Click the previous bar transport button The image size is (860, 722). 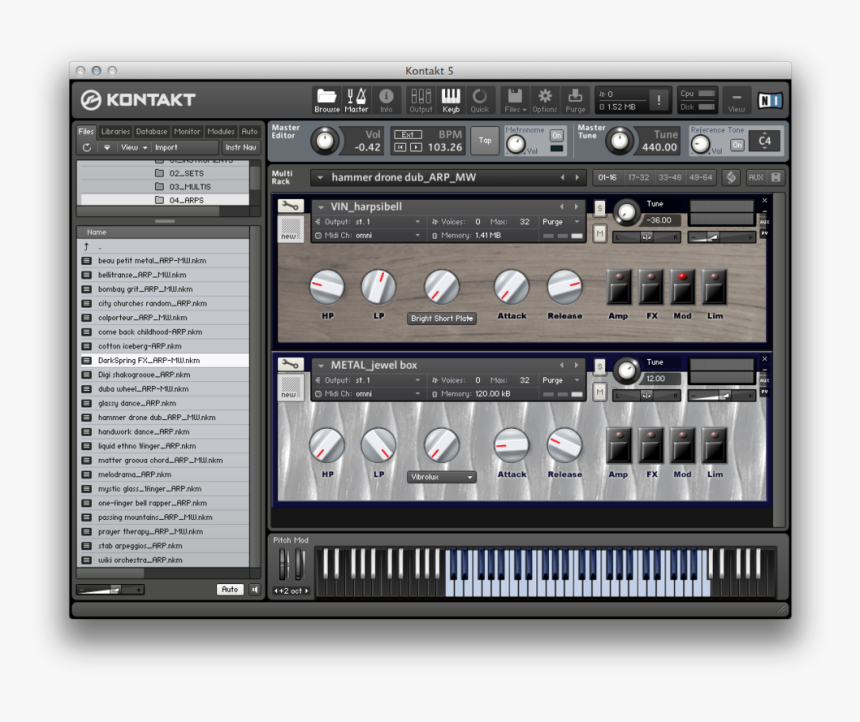[x=400, y=147]
